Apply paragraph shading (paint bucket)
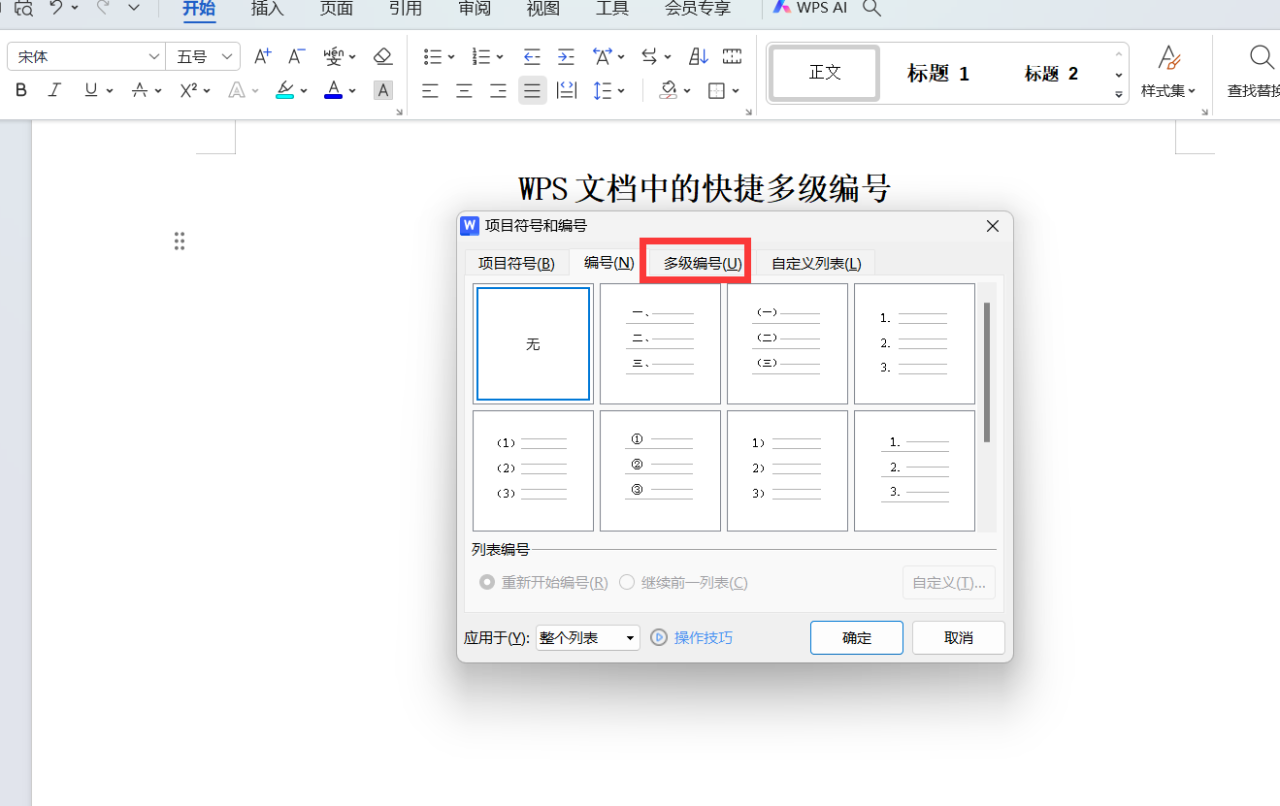The height and width of the screenshot is (806, 1280). click(x=668, y=91)
